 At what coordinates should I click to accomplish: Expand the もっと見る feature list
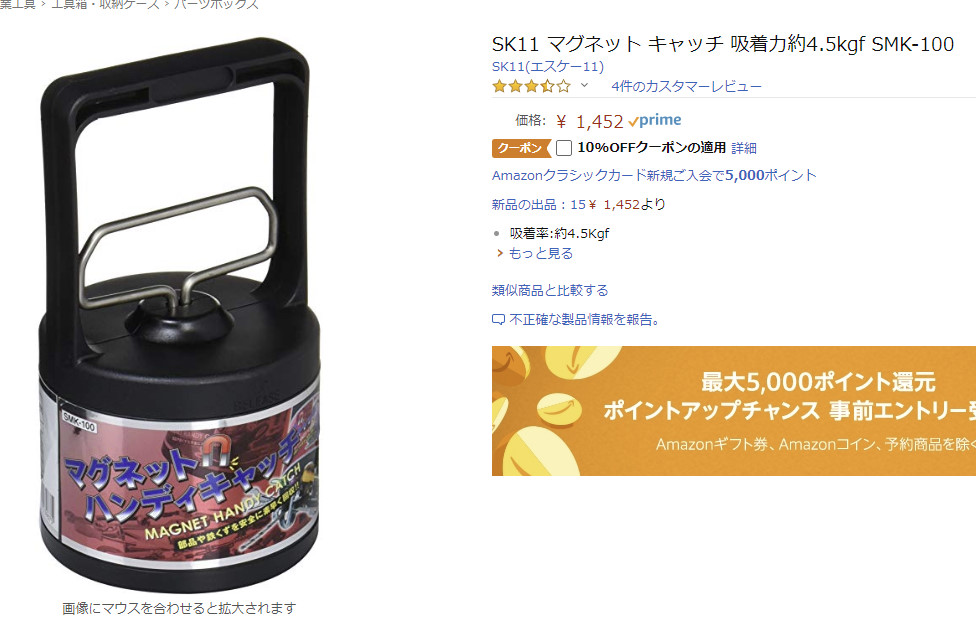tap(540, 253)
